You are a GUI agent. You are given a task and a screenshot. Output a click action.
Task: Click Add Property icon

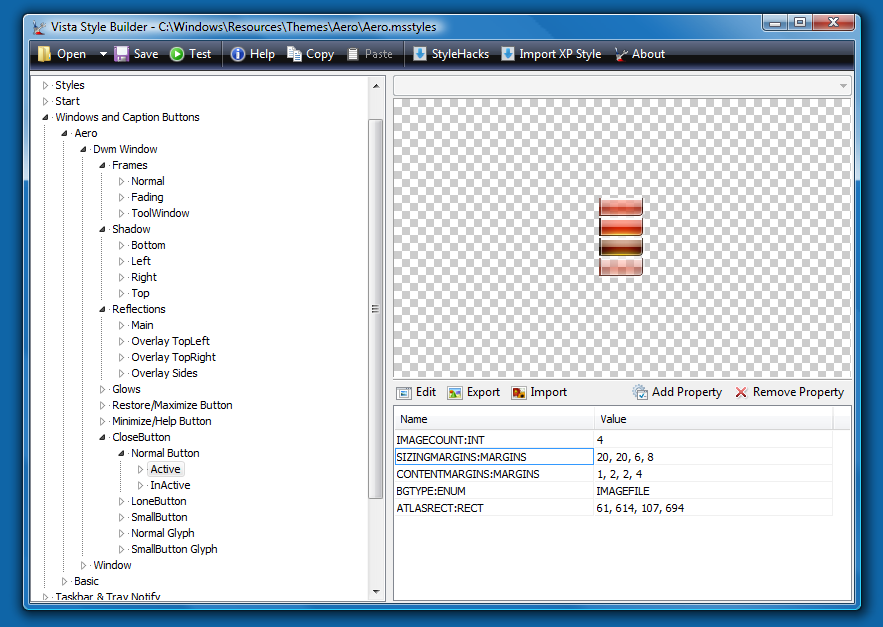(640, 392)
